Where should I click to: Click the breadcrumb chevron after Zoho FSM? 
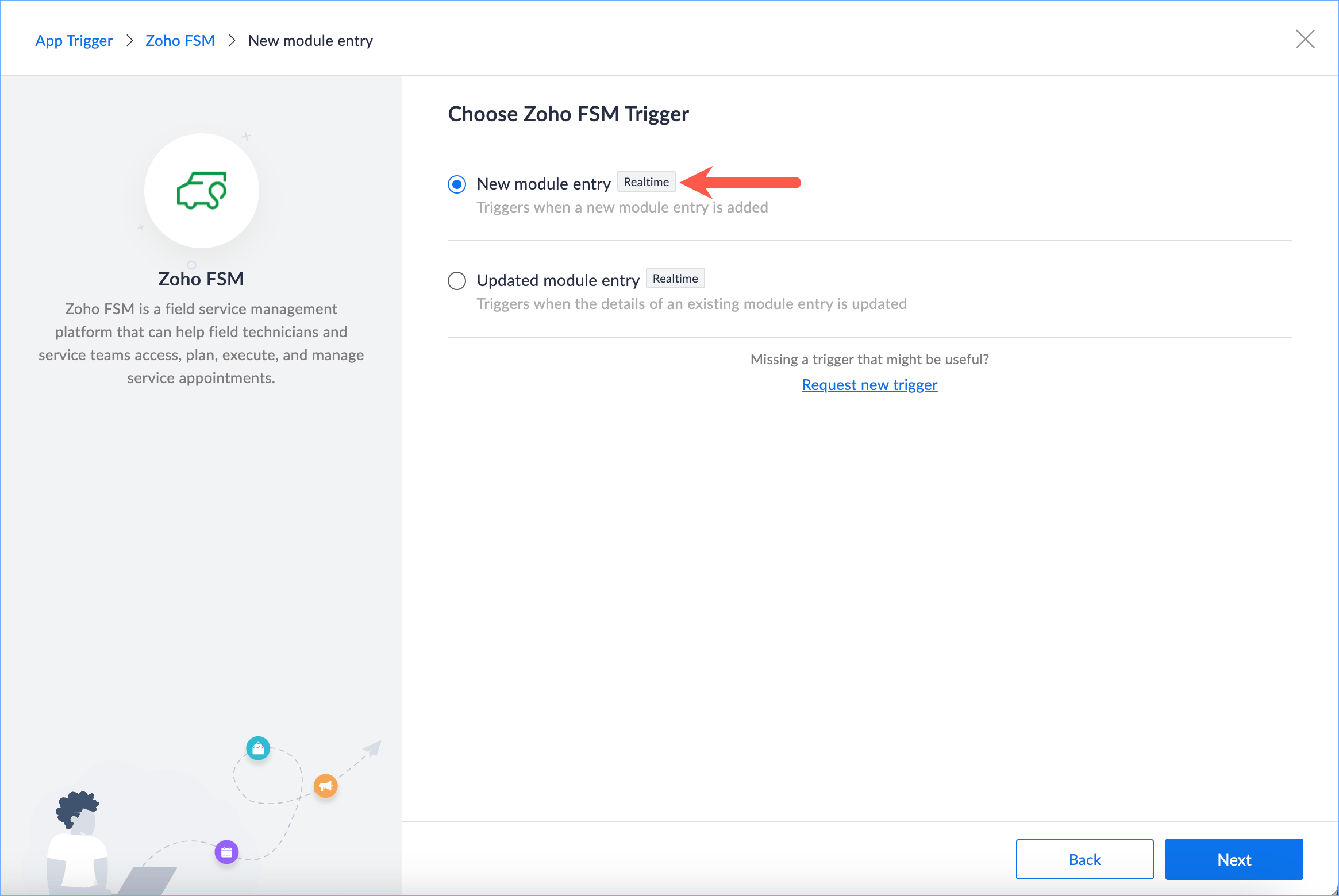tap(232, 41)
